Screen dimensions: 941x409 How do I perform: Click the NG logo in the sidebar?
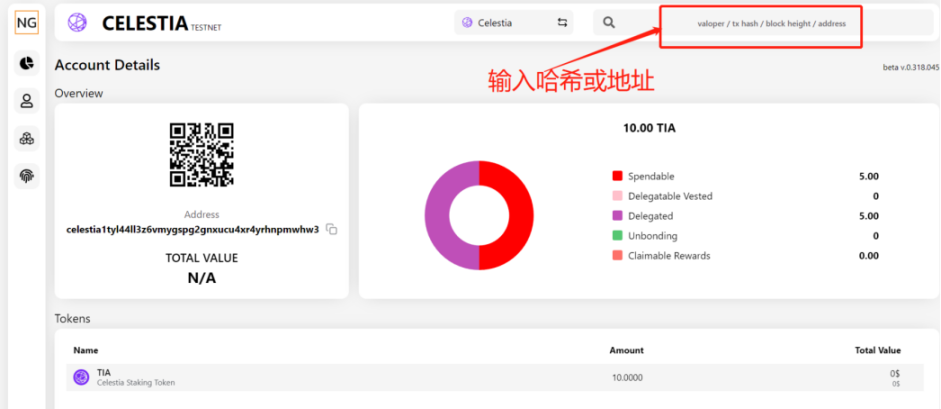[27, 23]
